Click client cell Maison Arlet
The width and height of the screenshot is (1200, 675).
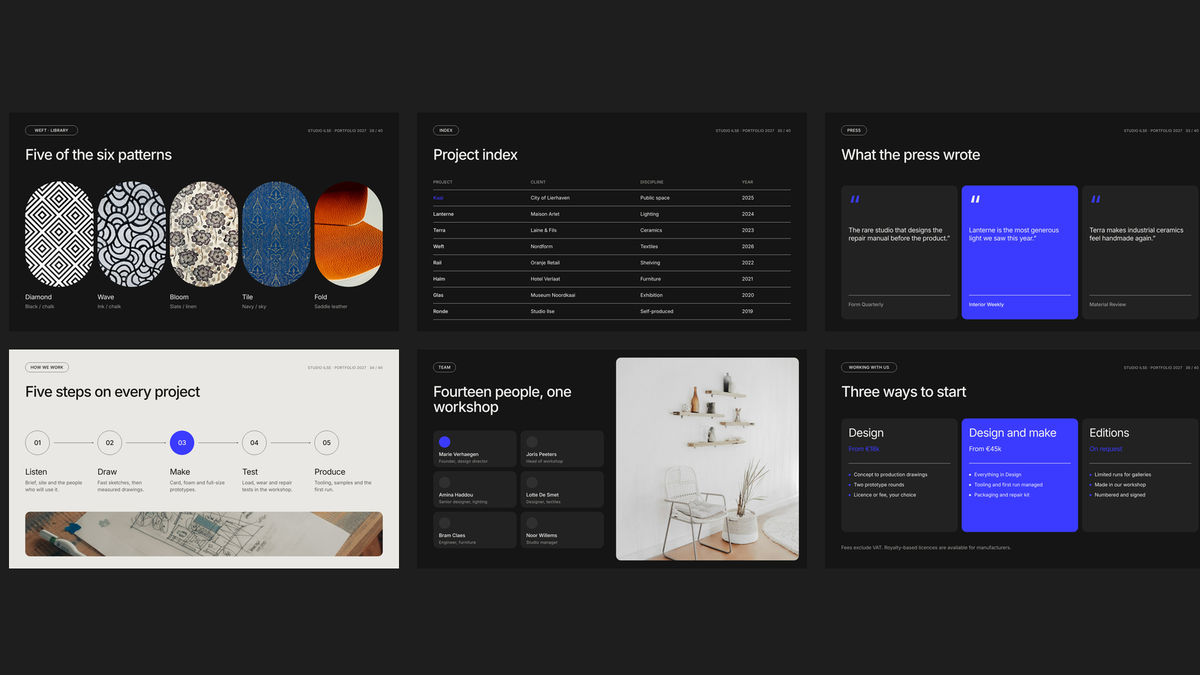(x=545, y=214)
